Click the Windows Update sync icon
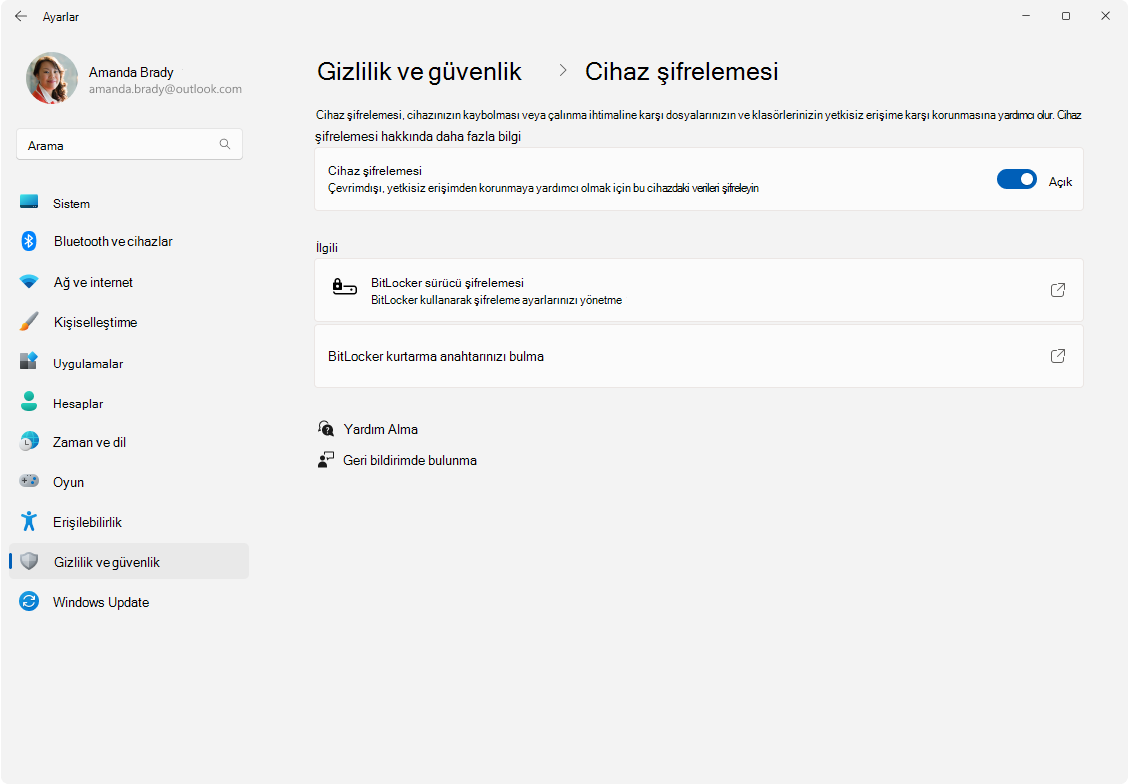The height and width of the screenshot is (784, 1128). click(x=29, y=601)
